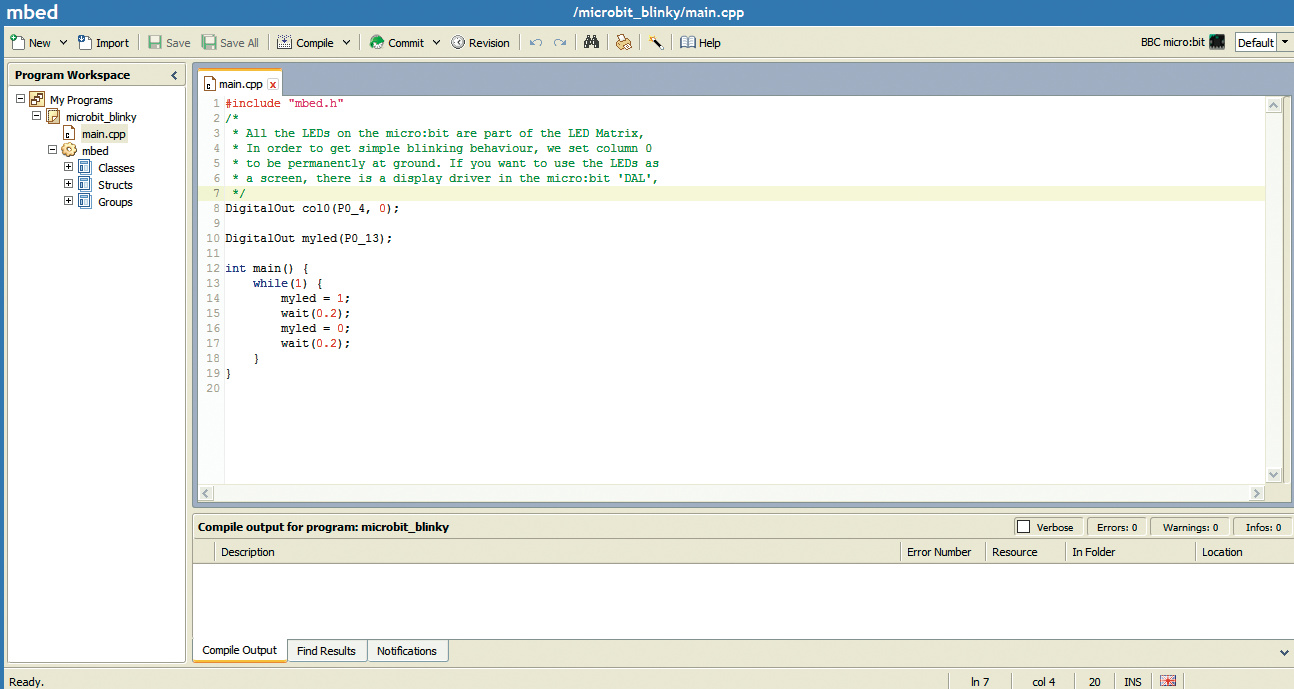The image size is (1294, 689).
Task: Click the binoculars Find icon
Action: pyautogui.click(x=591, y=43)
